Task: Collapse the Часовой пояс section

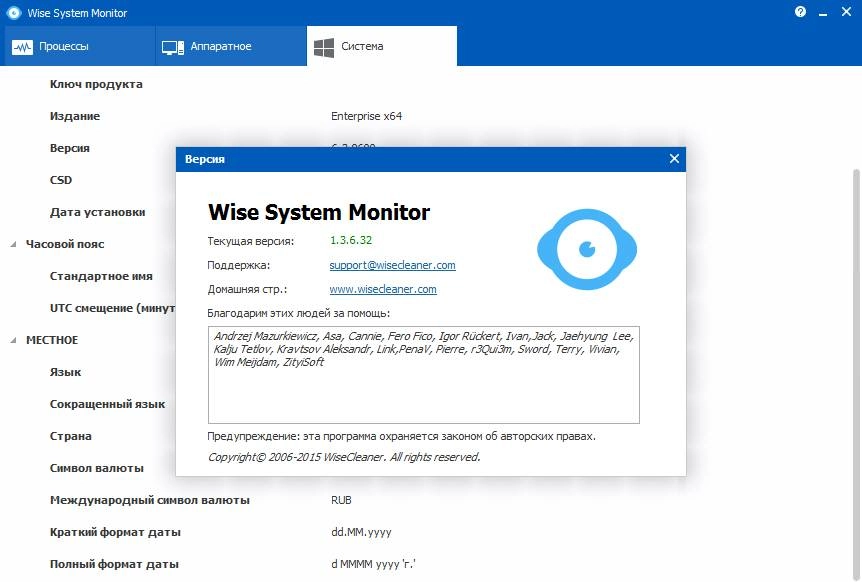Action: (x=13, y=244)
